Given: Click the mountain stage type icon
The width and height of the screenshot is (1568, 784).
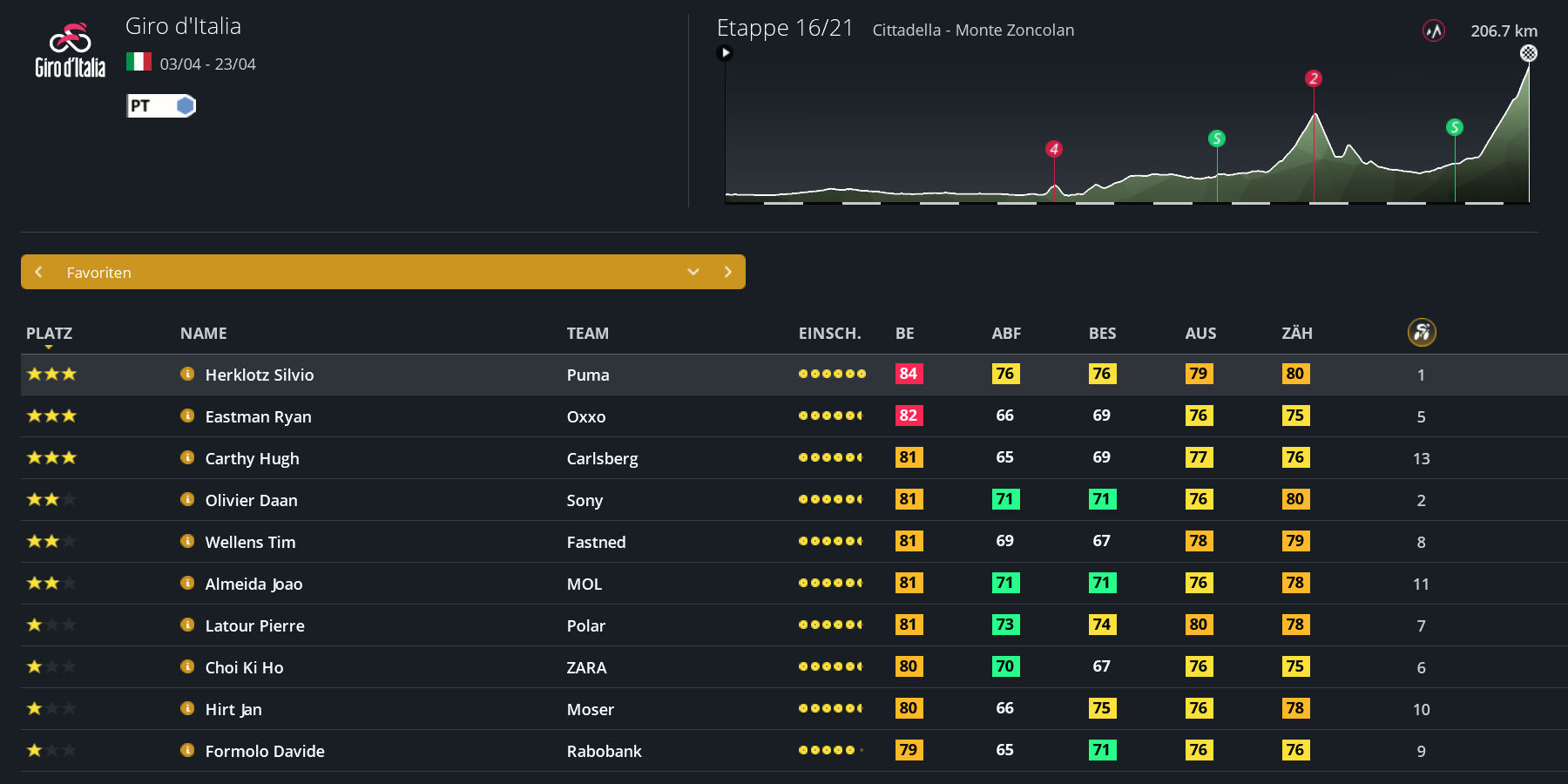Looking at the screenshot, I should 1433,31.
